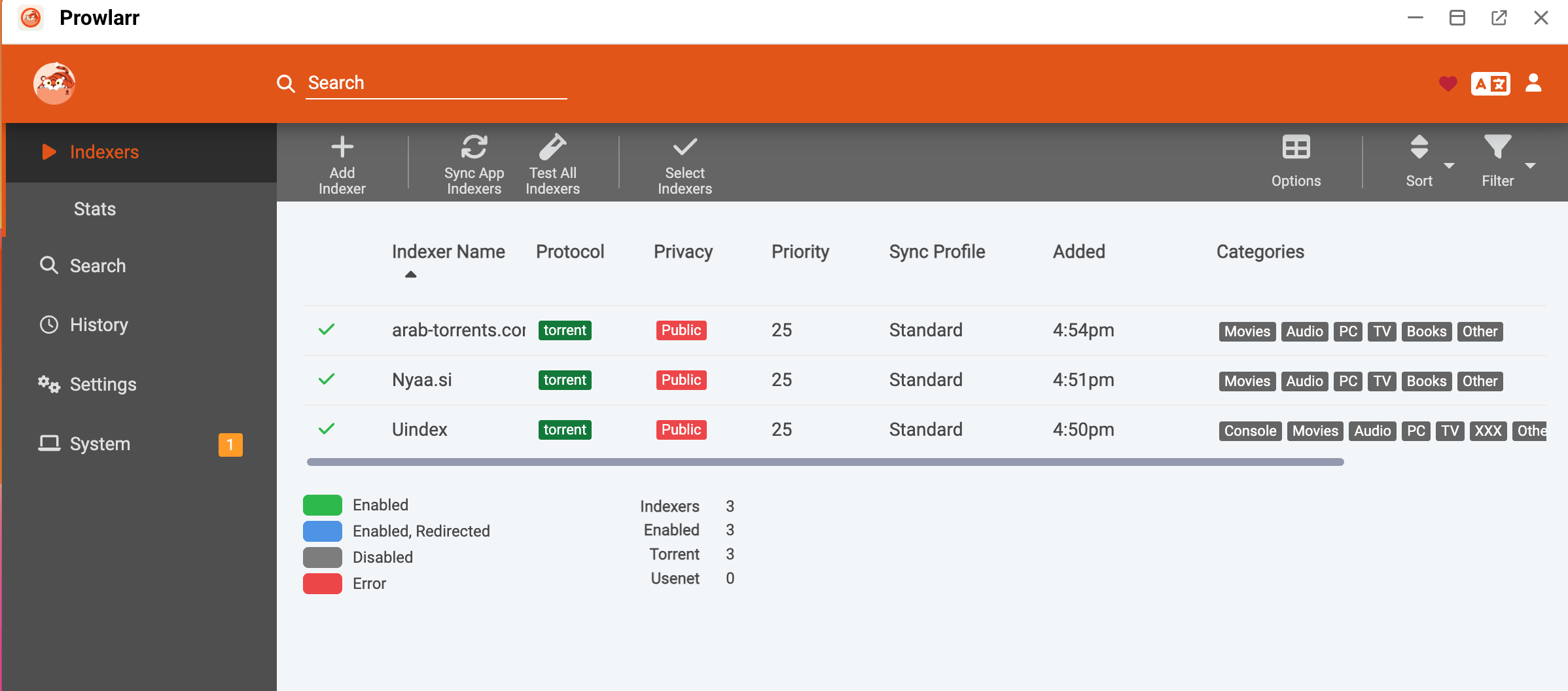The width and height of the screenshot is (1568, 691).
Task: Switch to the Stats page
Action: [x=94, y=209]
